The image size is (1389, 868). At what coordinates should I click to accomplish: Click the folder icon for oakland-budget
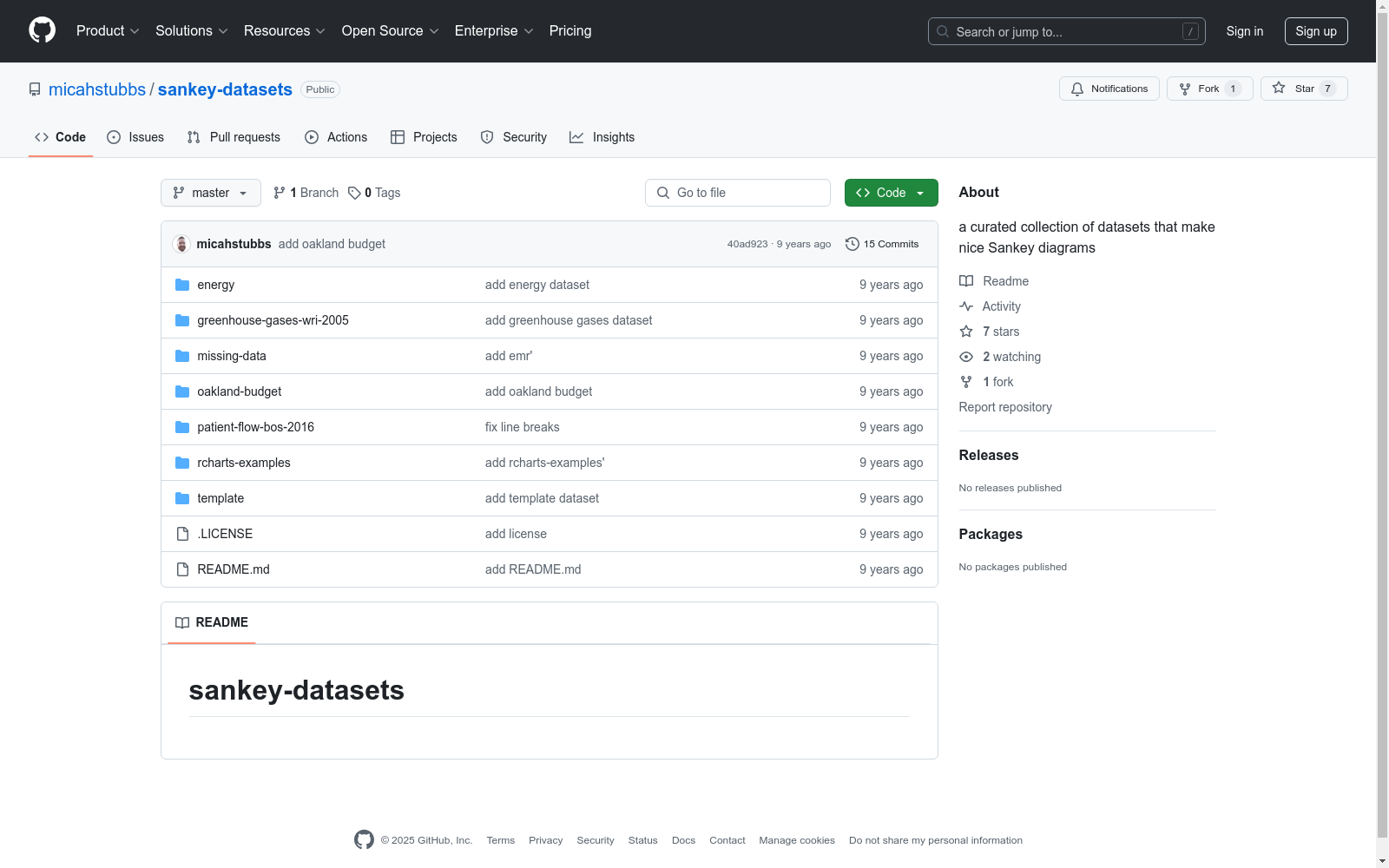pos(182,391)
